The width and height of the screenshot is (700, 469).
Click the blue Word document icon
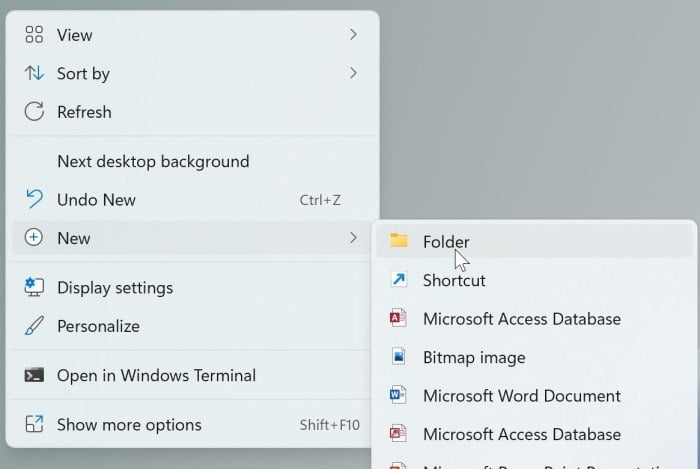click(x=398, y=395)
